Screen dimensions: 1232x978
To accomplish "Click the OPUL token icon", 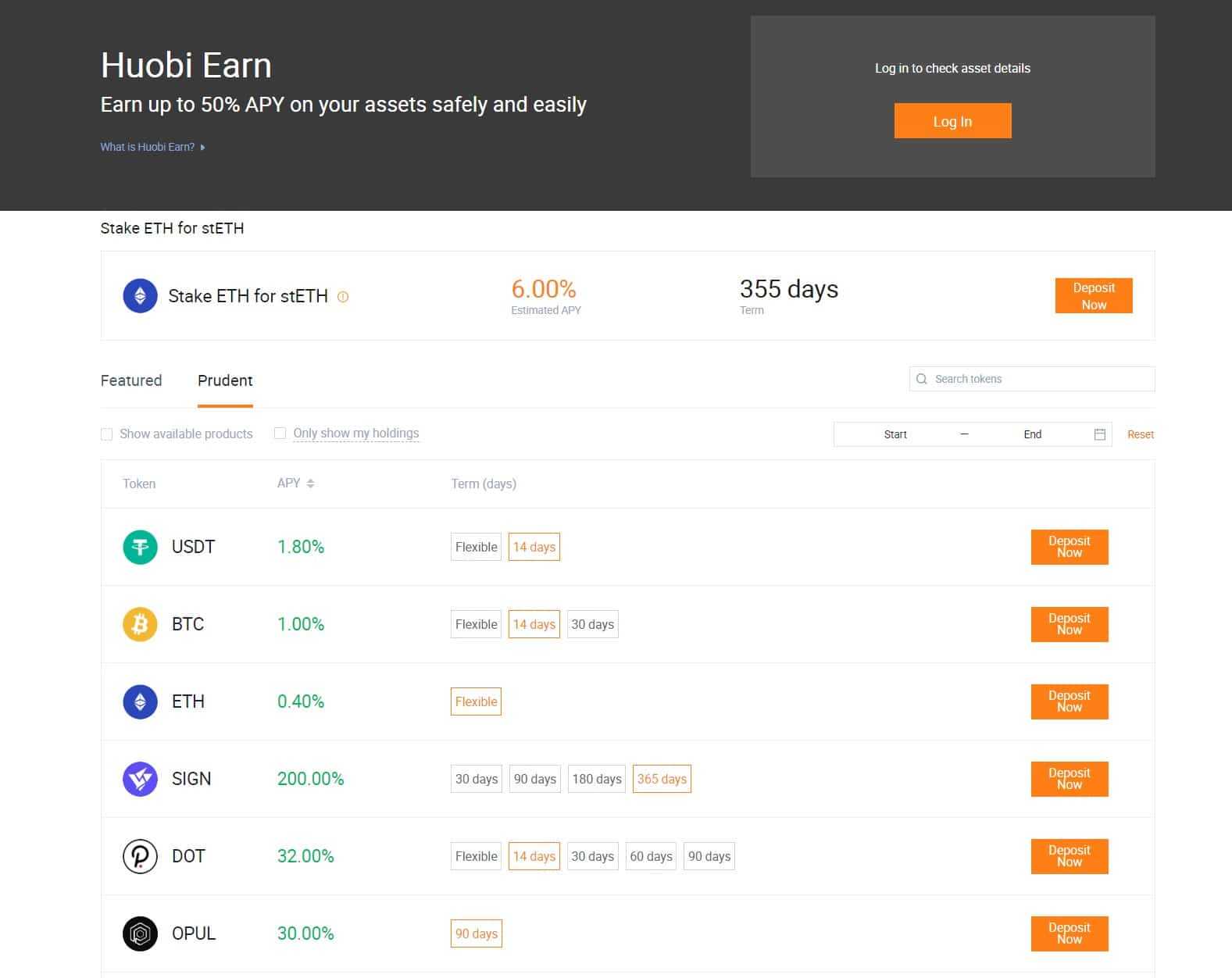I will pos(139,933).
